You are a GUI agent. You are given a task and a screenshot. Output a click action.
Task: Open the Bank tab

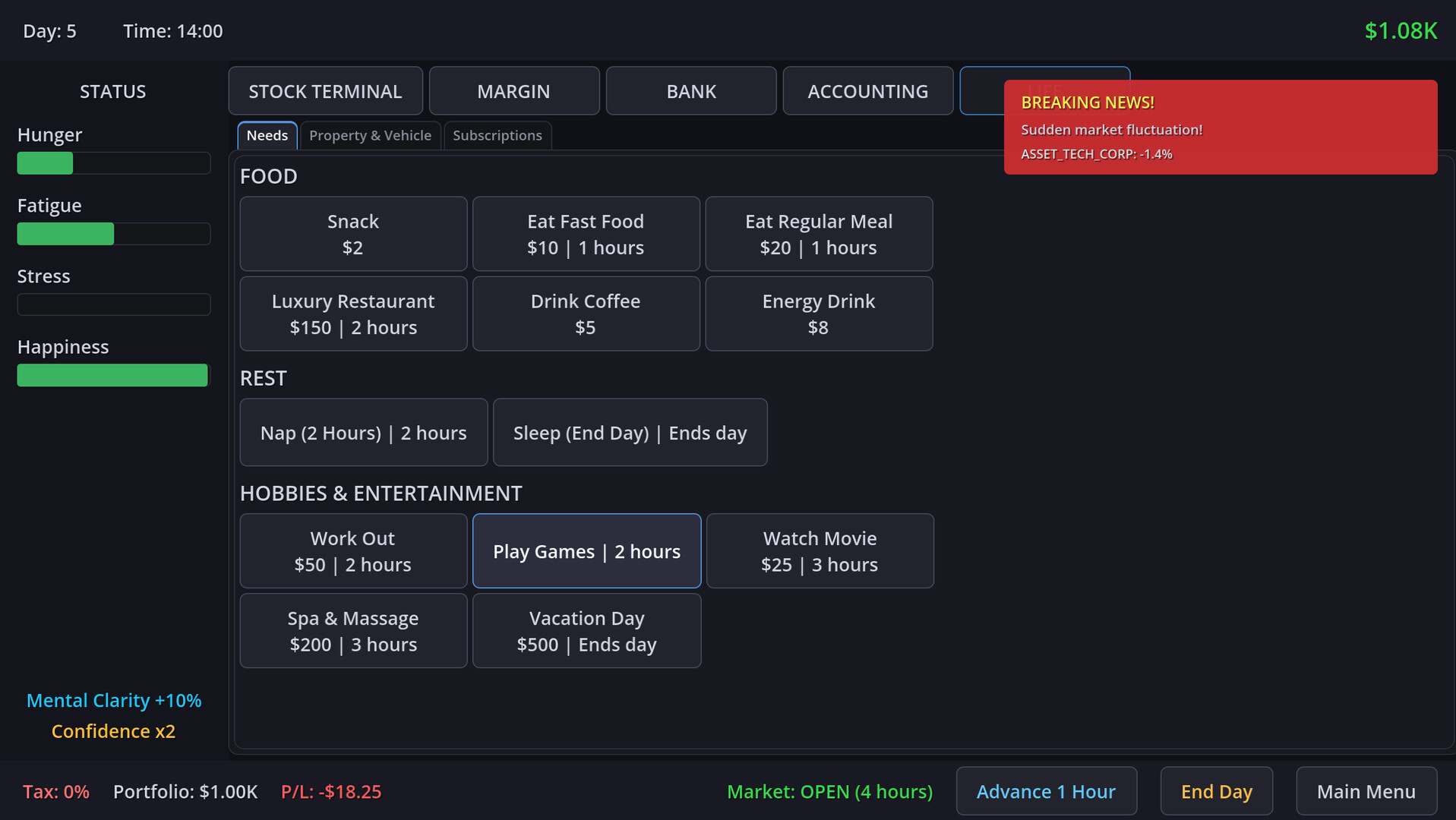pyautogui.click(x=690, y=91)
